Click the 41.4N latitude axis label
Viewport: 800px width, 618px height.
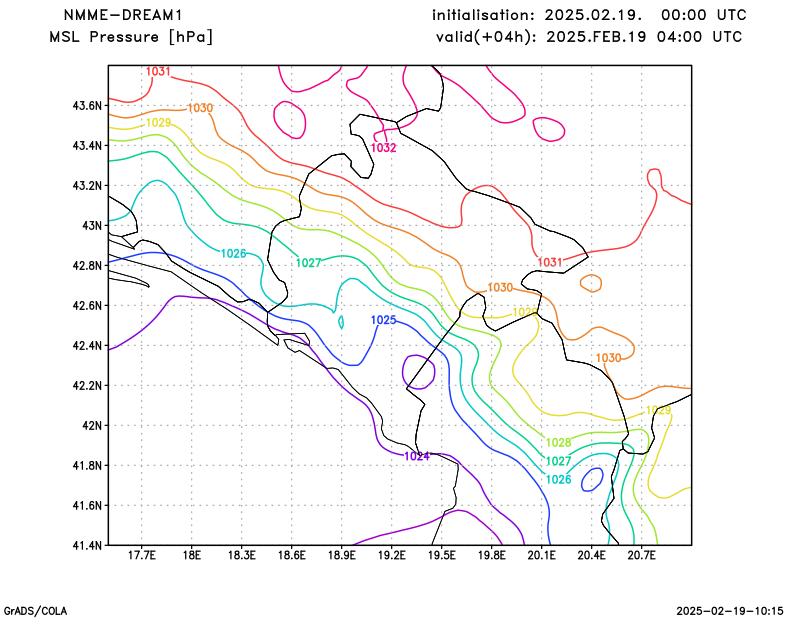tap(87, 546)
